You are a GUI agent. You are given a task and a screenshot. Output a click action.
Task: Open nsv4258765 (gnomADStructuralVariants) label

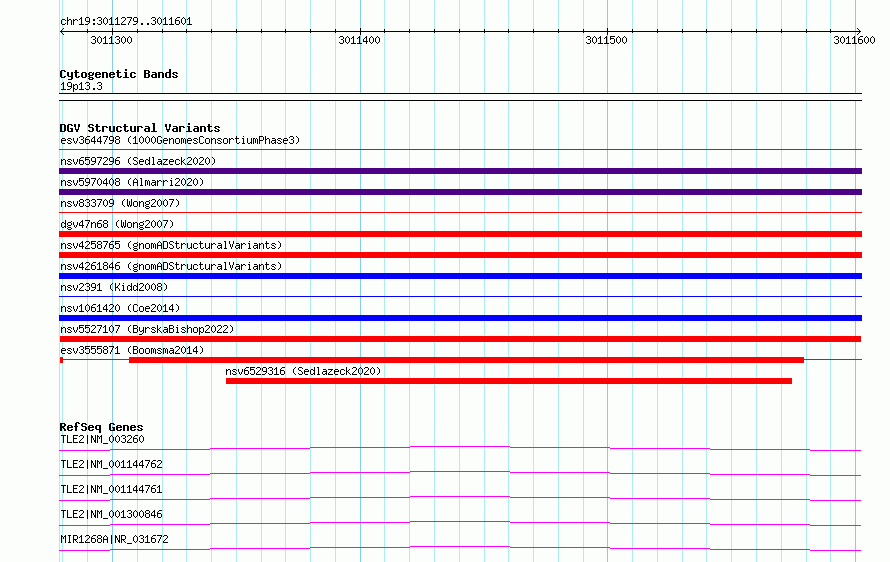coord(171,245)
